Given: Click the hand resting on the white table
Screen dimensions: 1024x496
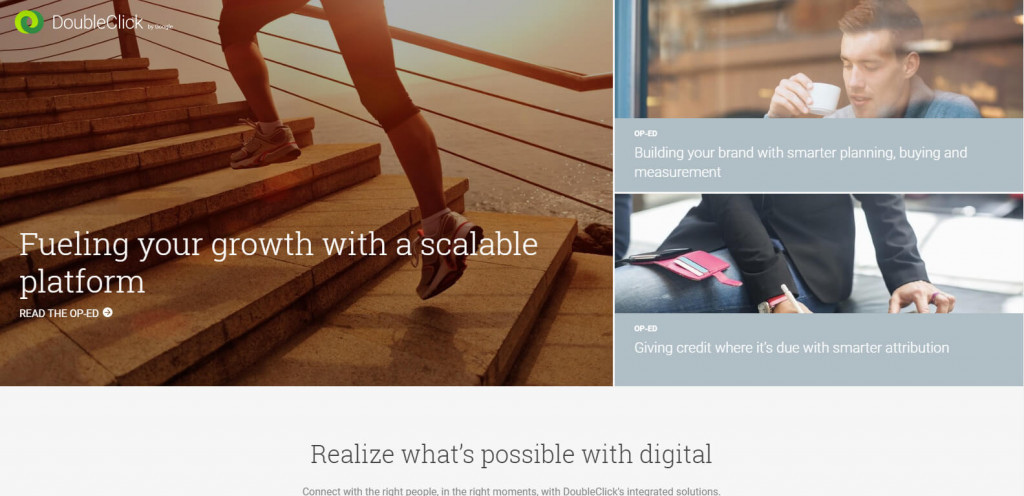Looking at the screenshot, I should (921, 298).
